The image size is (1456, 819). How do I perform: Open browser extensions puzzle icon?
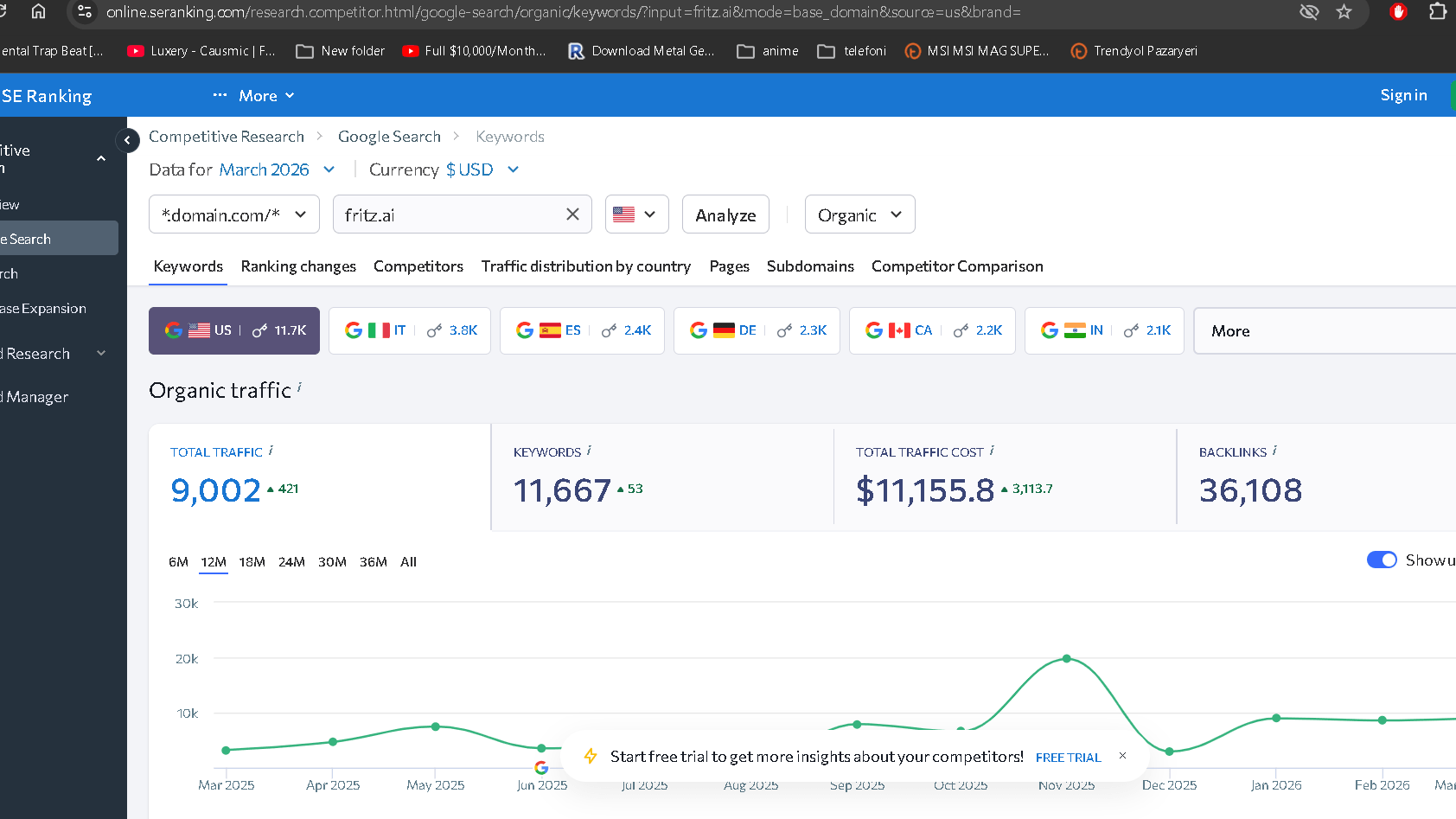(1438, 12)
